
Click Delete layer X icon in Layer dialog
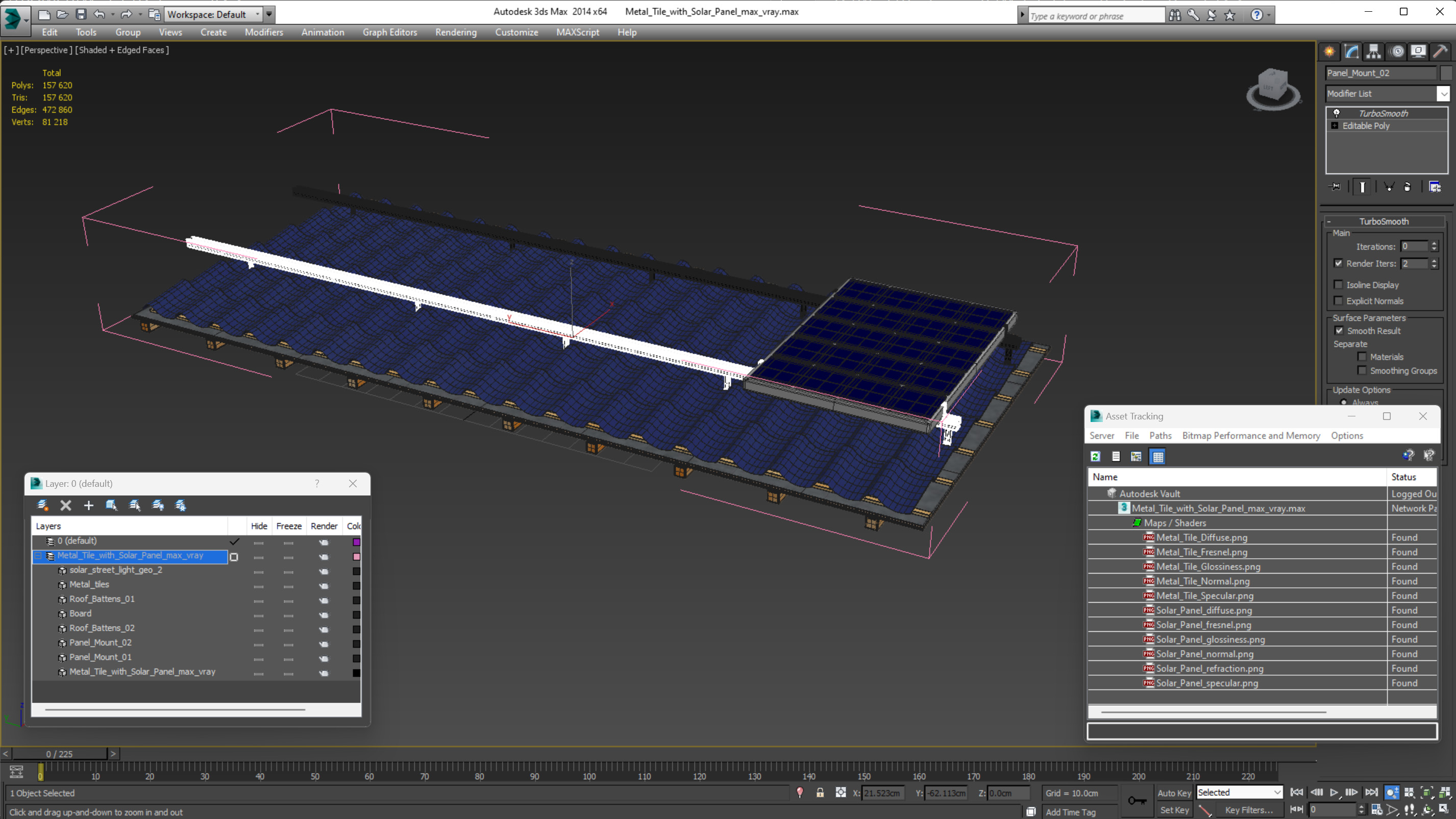coord(65,505)
